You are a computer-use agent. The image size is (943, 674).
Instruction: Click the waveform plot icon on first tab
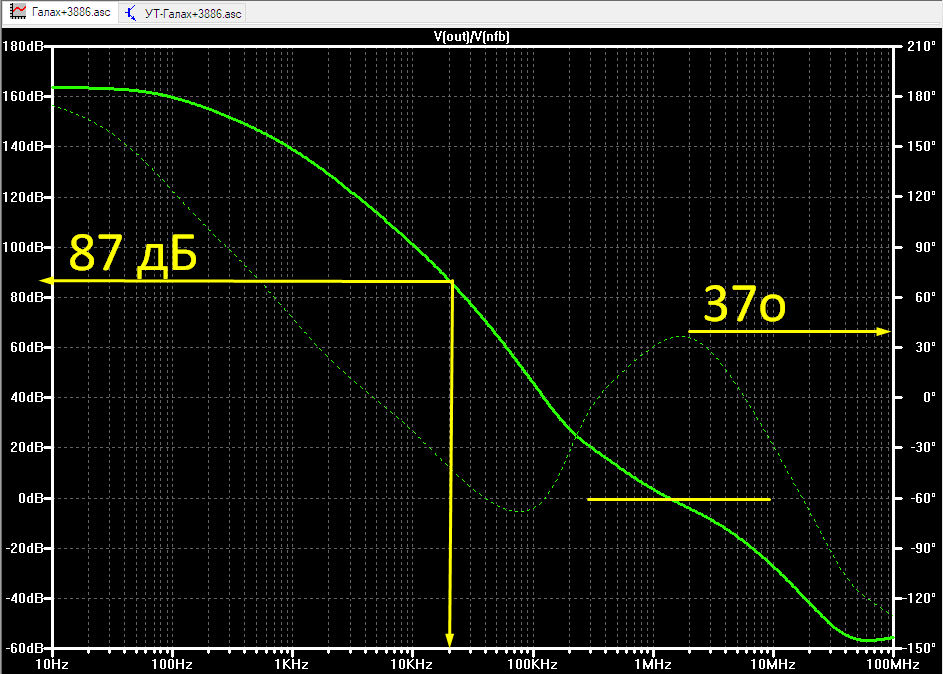tap(18, 11)
